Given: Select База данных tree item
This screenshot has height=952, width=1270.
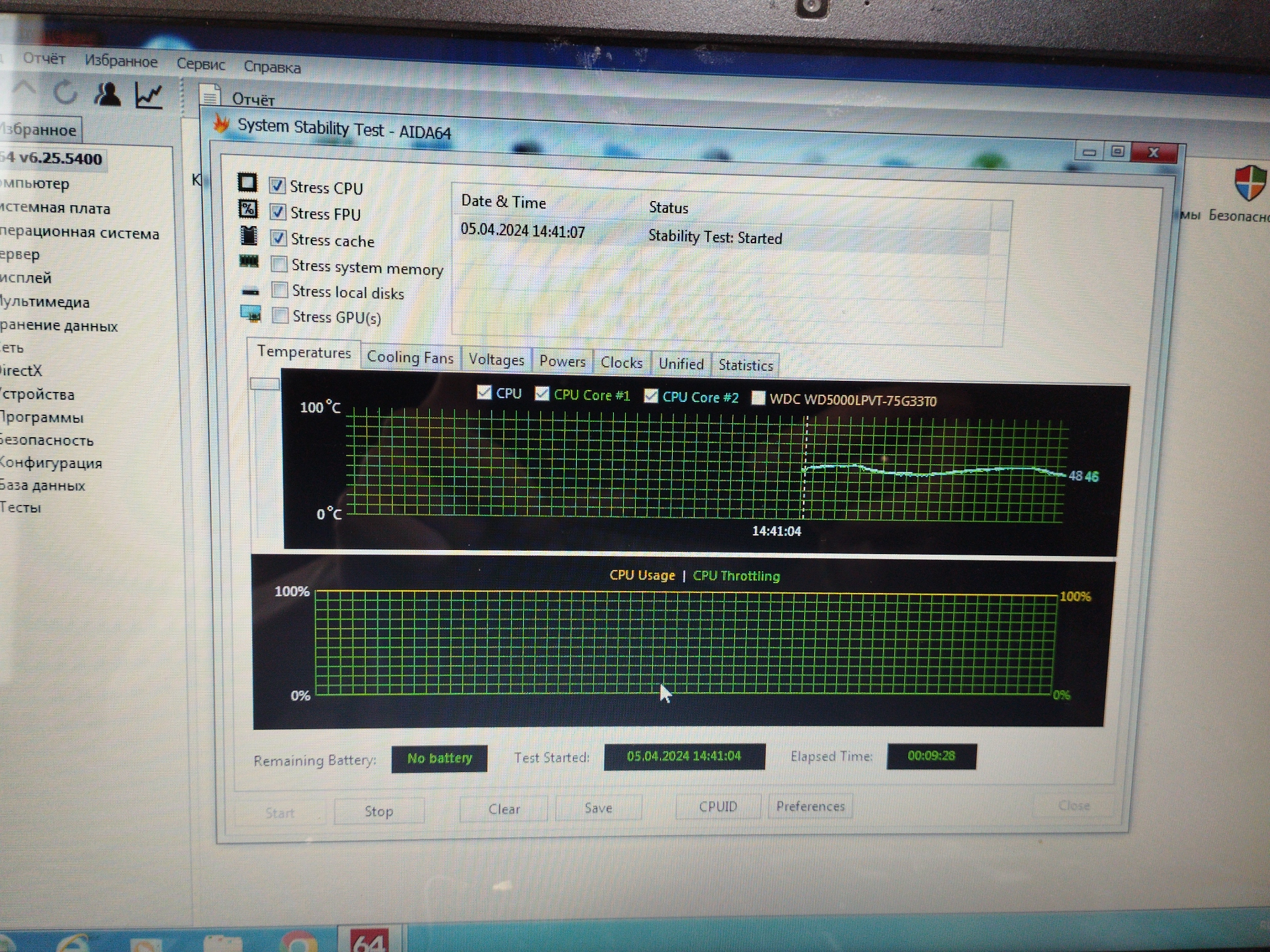Looking at the screenshot, I should point(42,485).
